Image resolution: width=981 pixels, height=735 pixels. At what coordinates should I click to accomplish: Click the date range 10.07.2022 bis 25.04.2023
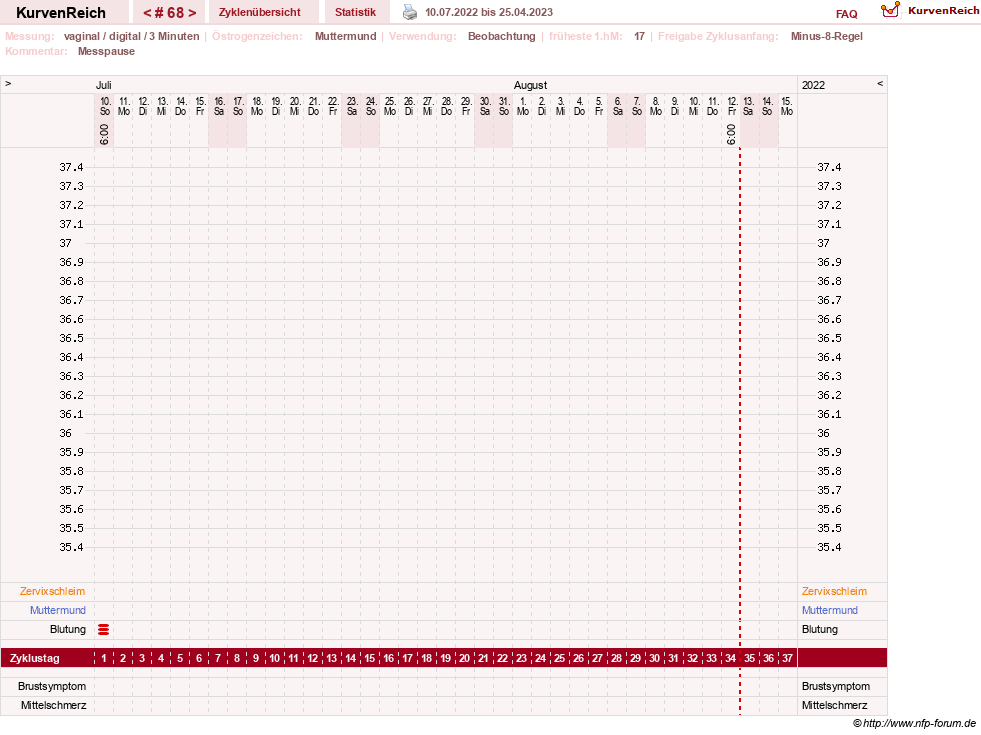pos(489,12)
